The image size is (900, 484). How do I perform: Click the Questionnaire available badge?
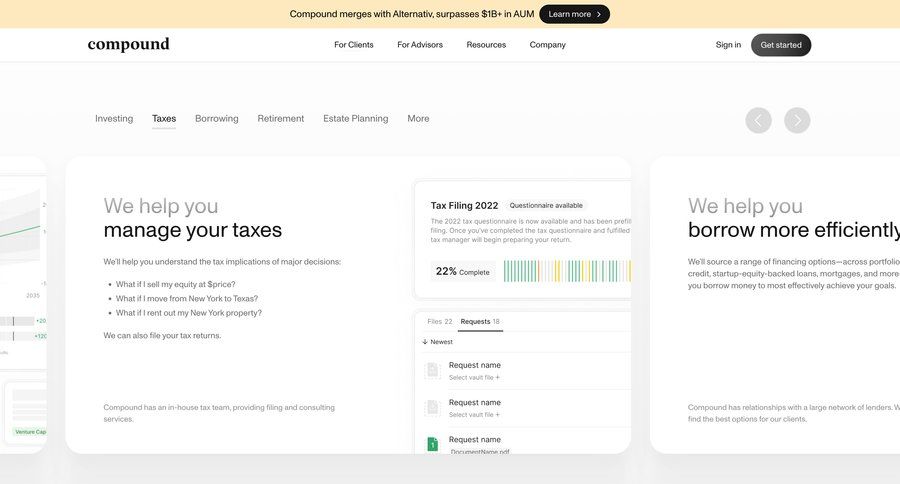(x=546, y=205)
